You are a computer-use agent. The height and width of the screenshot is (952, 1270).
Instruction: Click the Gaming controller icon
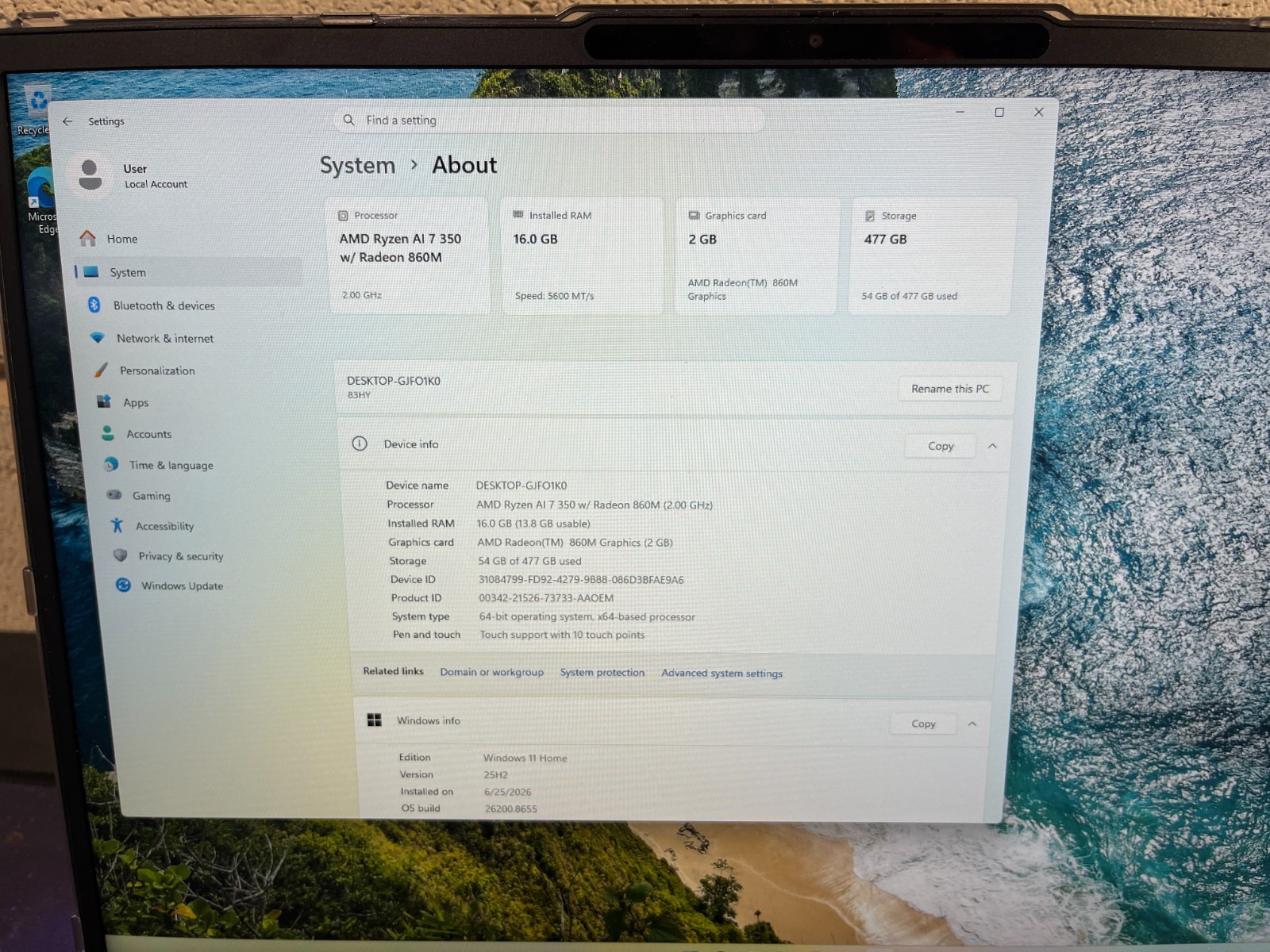click(114, 495)
